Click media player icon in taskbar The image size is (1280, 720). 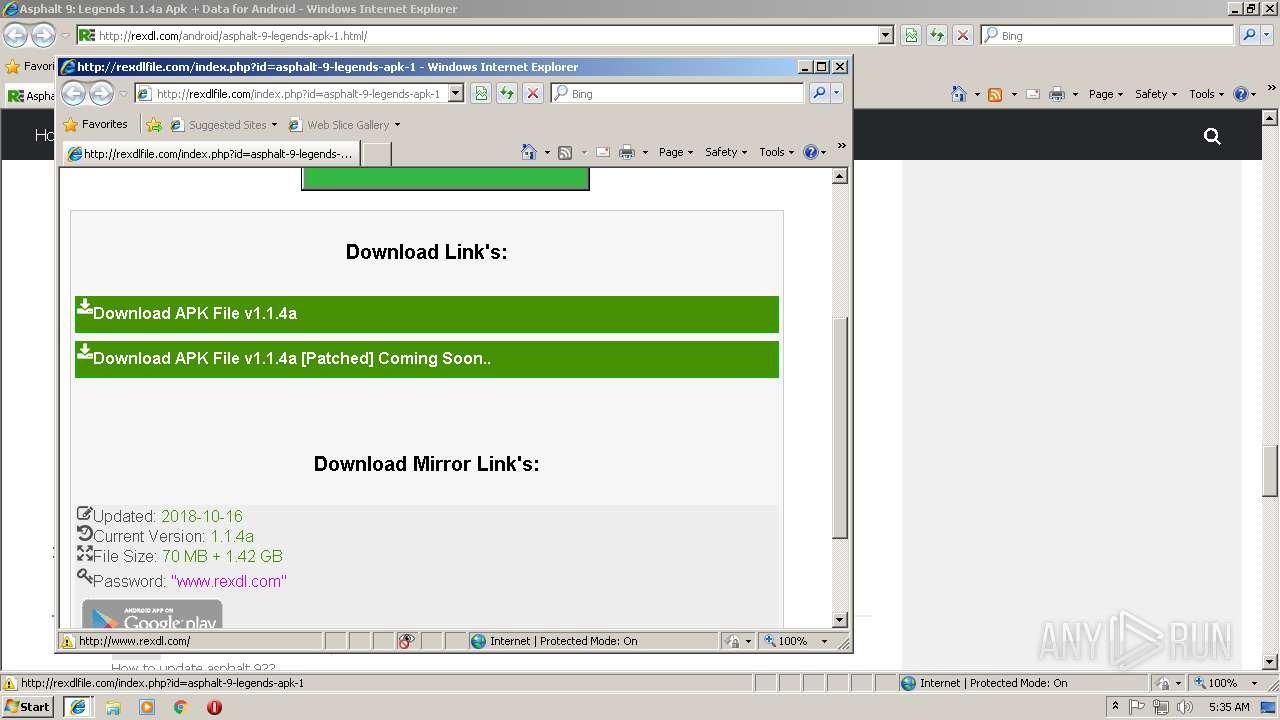[147, 707]
